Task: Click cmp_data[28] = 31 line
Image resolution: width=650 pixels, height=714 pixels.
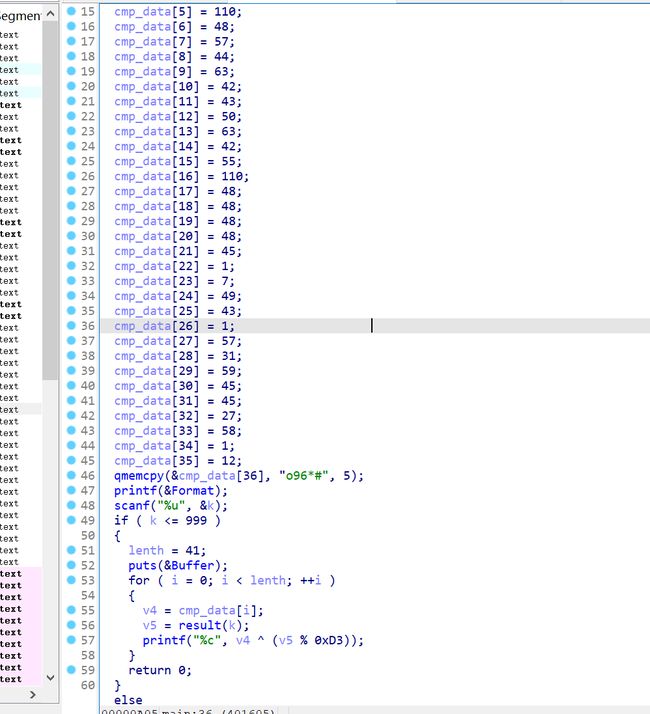Action: pos(178,356)
